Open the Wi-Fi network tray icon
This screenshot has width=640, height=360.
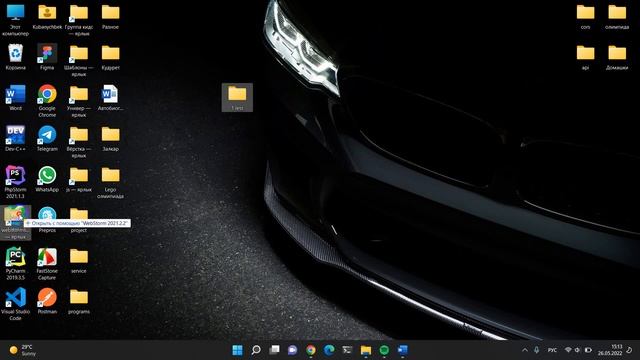coord(568,350)
